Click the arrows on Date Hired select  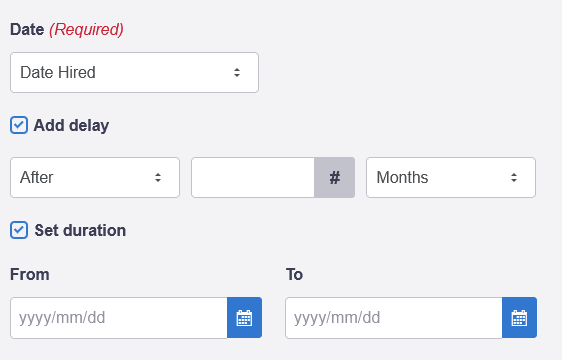pyautogui.click(x=237, y=73)
